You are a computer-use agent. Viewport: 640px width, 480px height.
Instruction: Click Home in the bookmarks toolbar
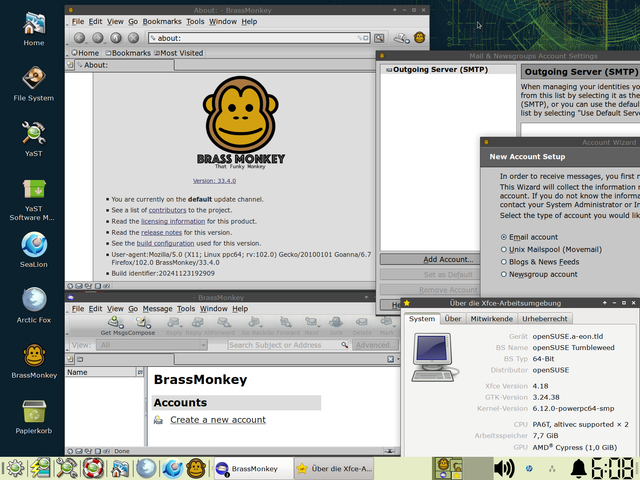[85, 53]
